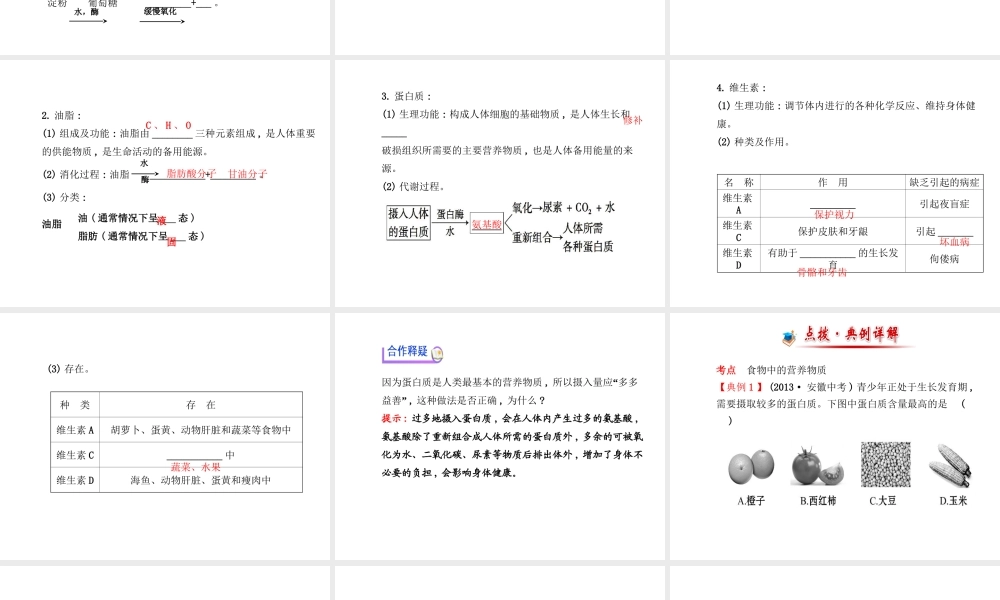Click the table cell 佝偻病
1000x600 pixels.
tap(945, 259)
